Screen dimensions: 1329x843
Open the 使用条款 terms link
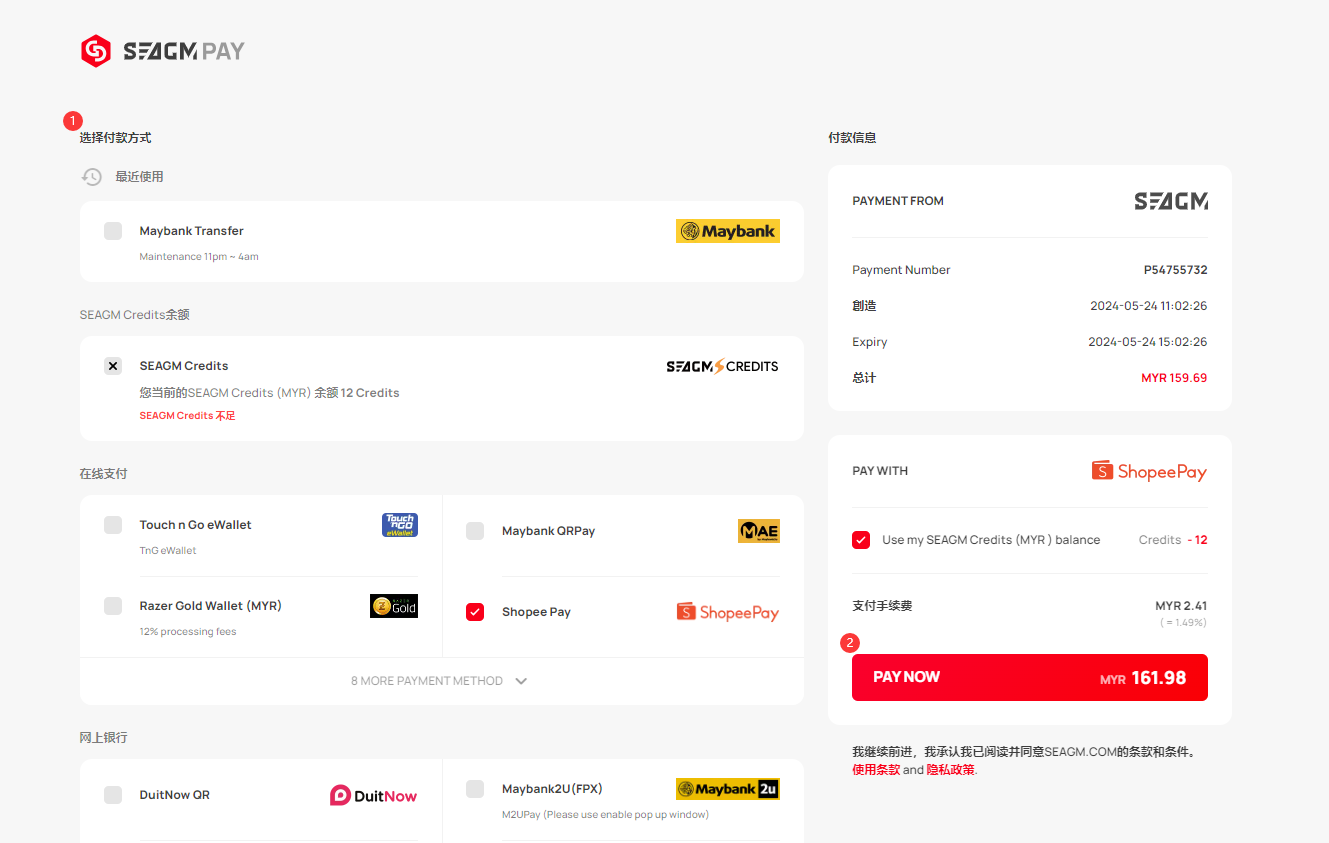click(x=876, y=770)
